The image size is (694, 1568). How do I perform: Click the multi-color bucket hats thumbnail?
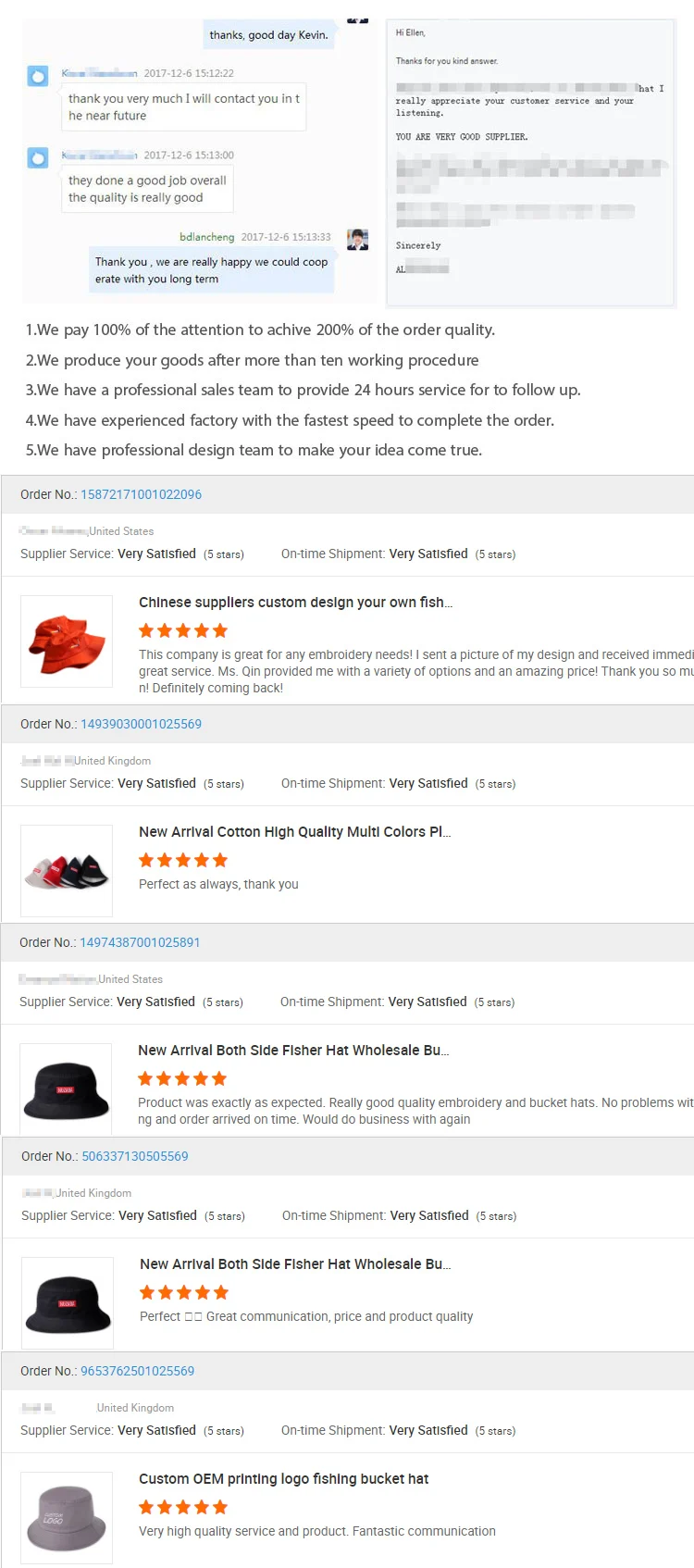67,871
